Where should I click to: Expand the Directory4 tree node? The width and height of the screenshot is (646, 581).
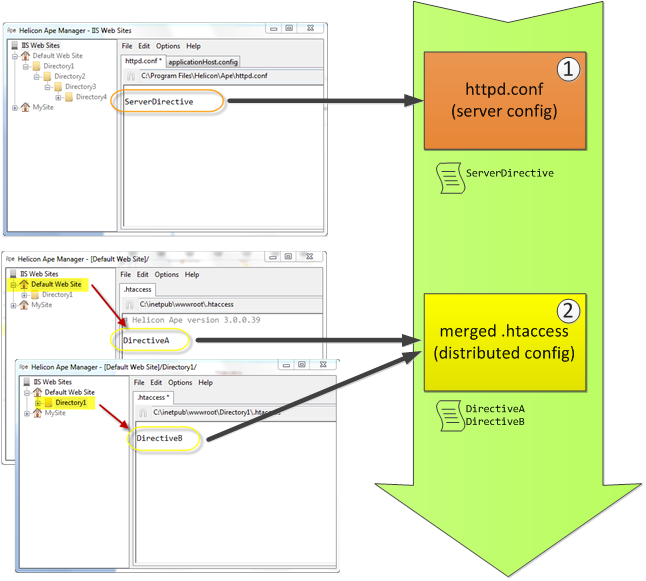pyautogui.click(x=59, y=97)
